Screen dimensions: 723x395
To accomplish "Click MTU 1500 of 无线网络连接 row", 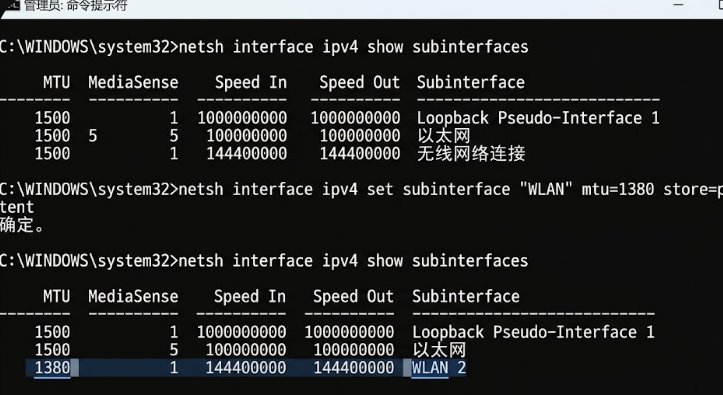I will (53, 153).
